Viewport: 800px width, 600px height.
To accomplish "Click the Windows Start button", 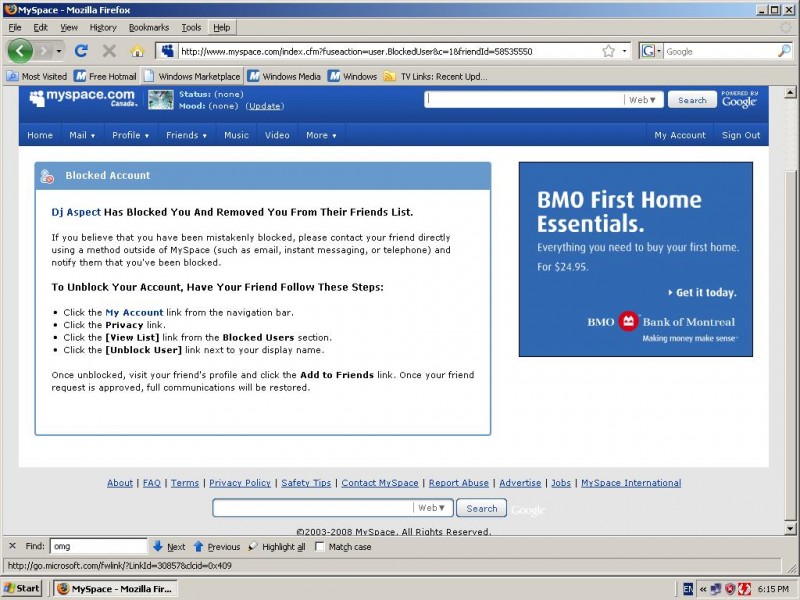I will (22, 588).
